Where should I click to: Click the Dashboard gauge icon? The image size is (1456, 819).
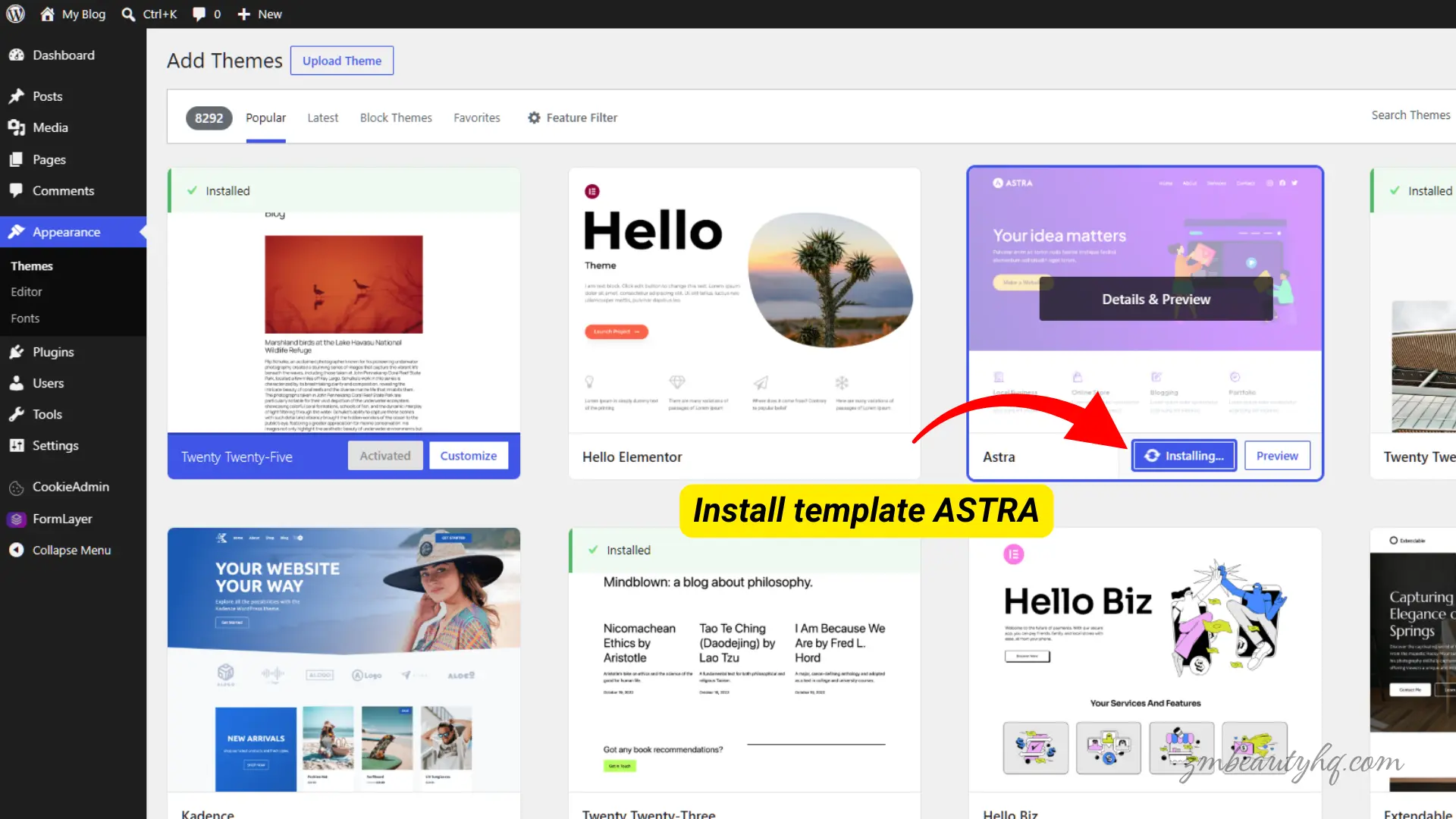coord(16,55)
